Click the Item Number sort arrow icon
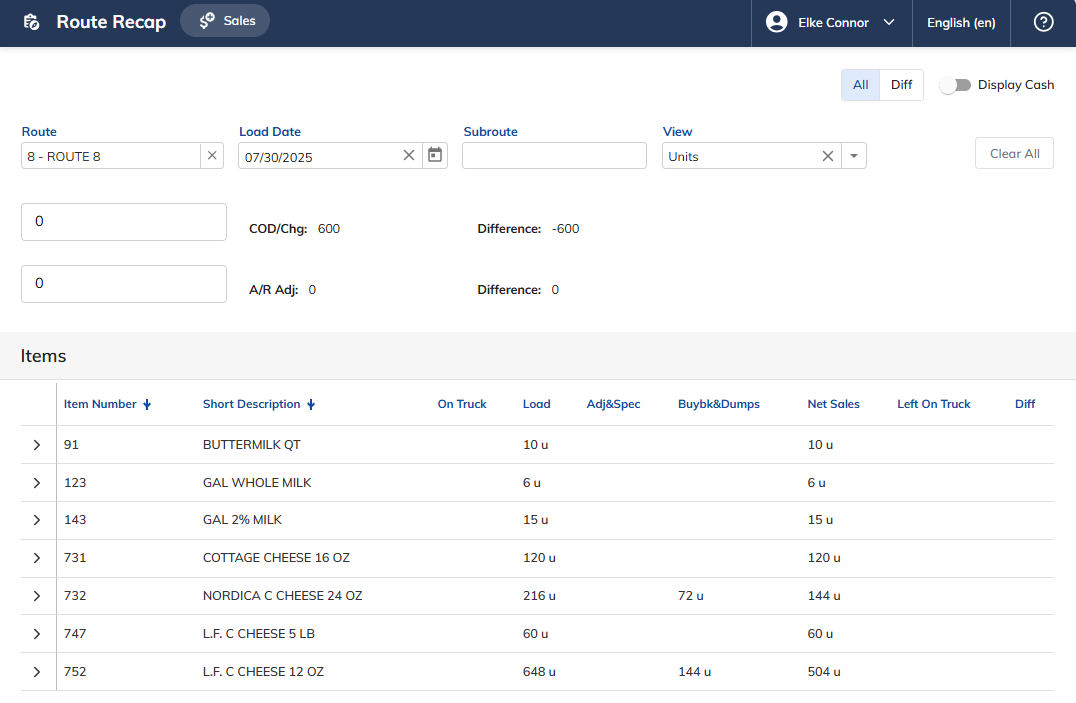 [147, 404]
